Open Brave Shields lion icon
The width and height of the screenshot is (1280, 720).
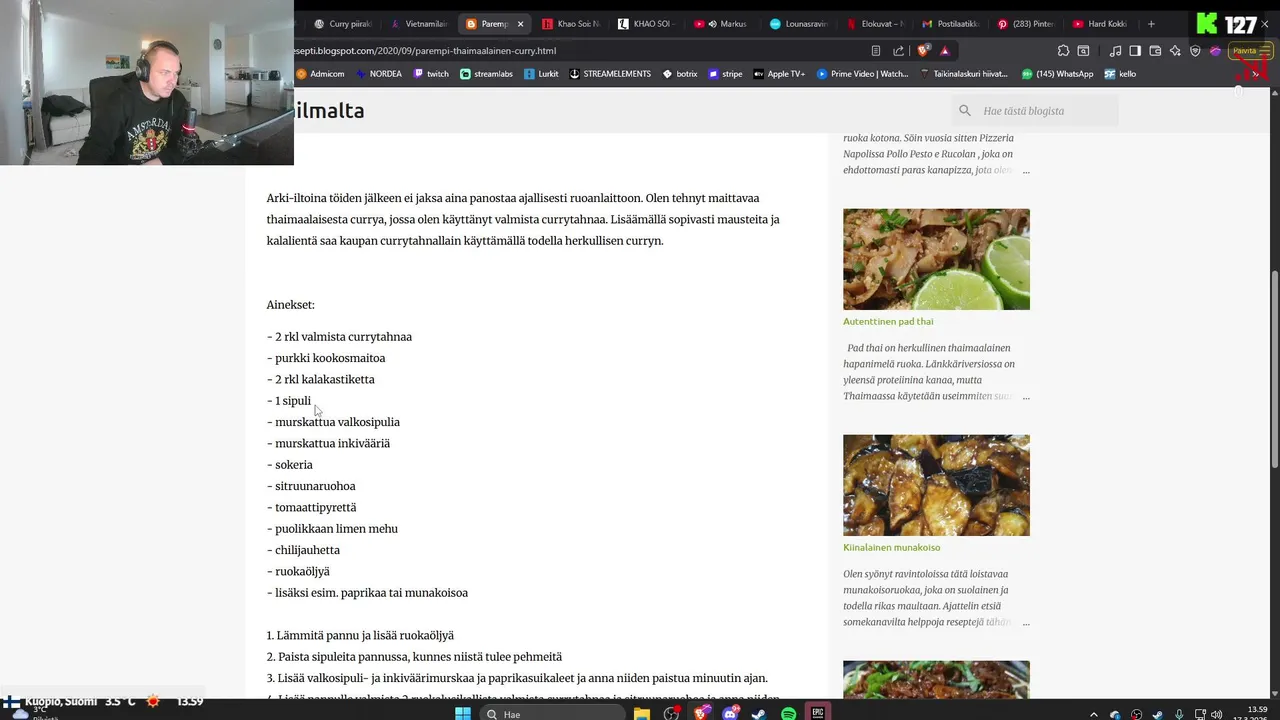924,50
